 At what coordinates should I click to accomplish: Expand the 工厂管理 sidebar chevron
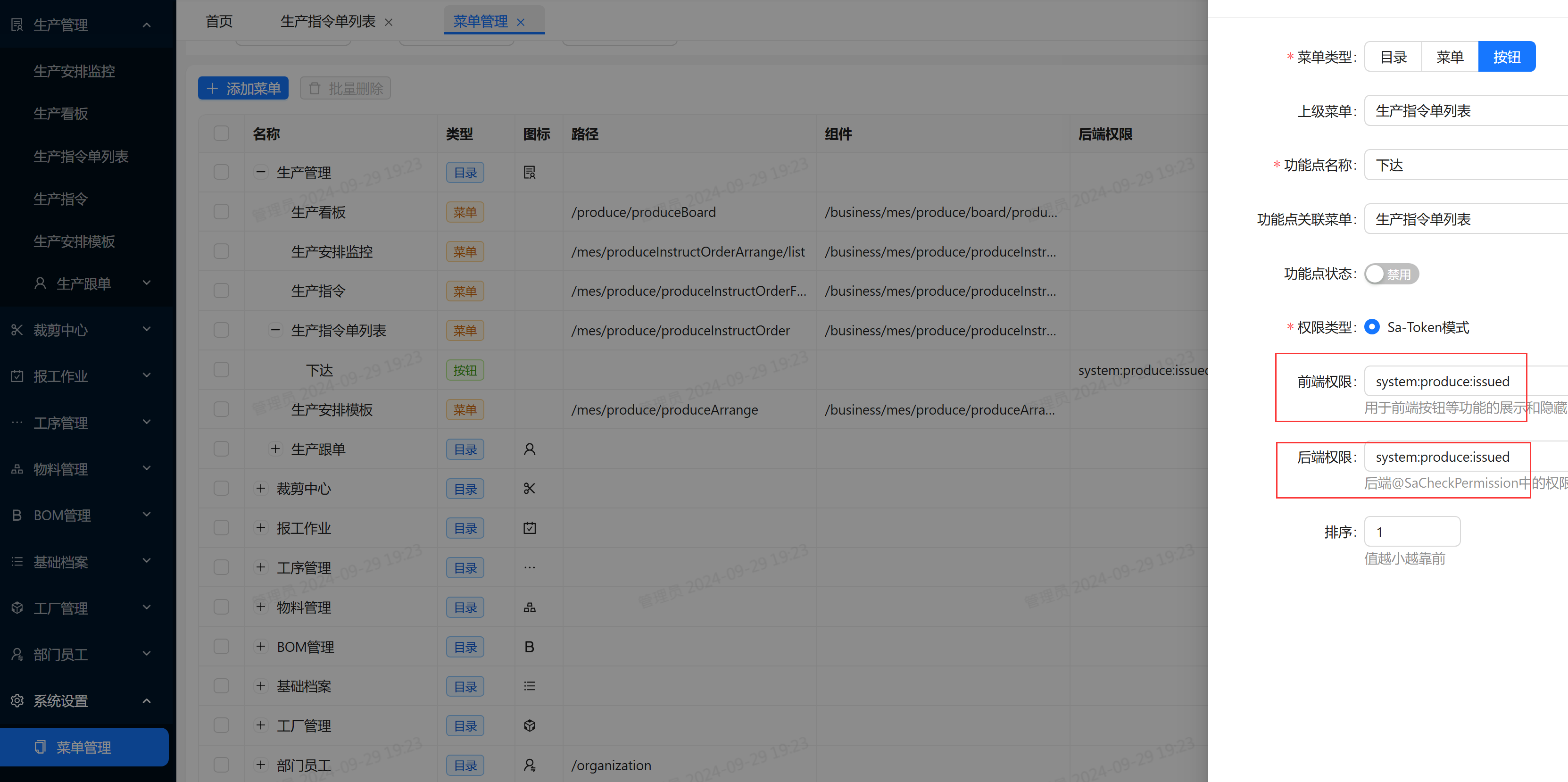(x=147, y=607)
